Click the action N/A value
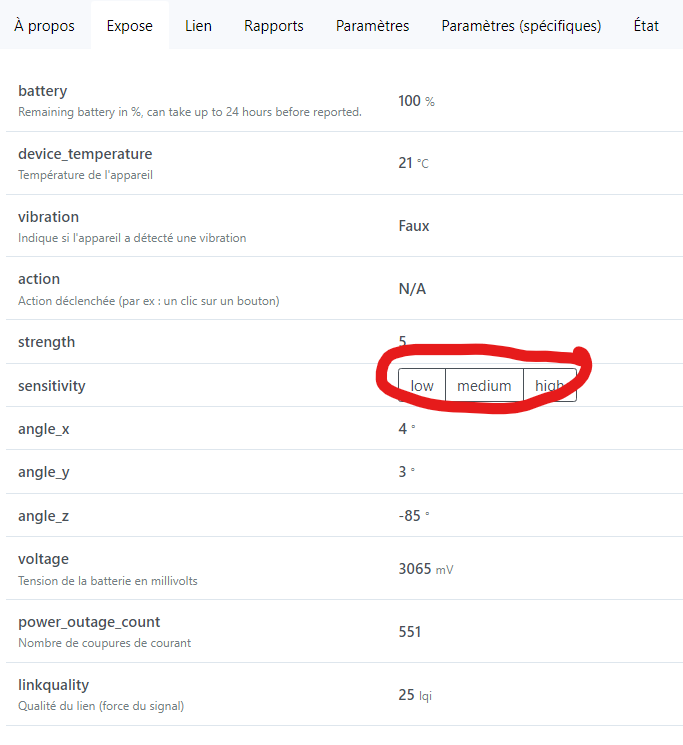 point(412,289)
